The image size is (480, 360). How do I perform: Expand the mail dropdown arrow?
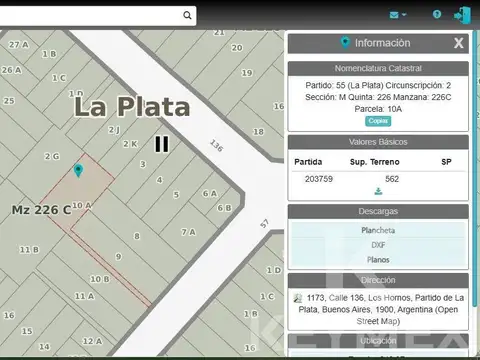(x=404, y=15)
